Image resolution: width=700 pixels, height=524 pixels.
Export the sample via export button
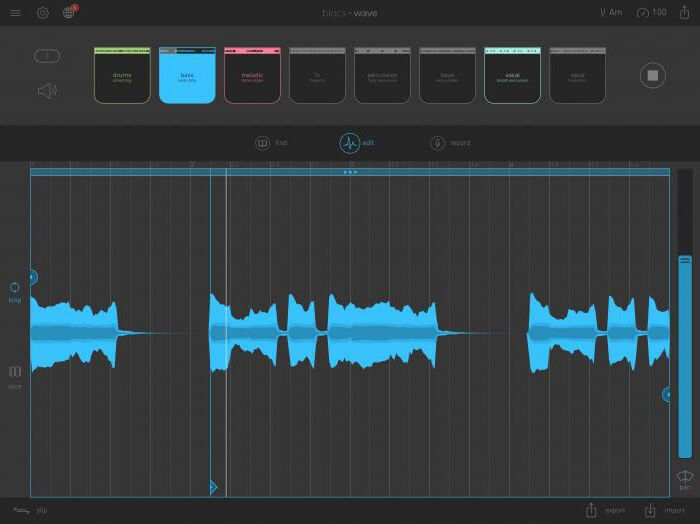coord(605,510)
